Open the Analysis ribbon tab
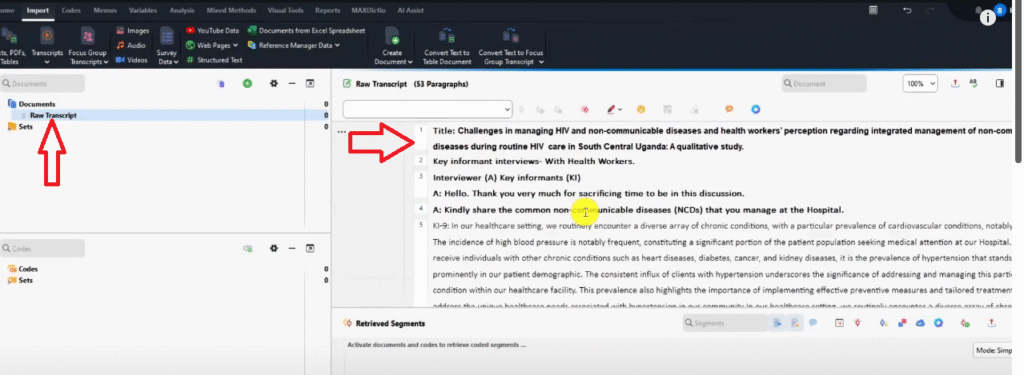1024x375 pixels. click(x=182, y=10)
